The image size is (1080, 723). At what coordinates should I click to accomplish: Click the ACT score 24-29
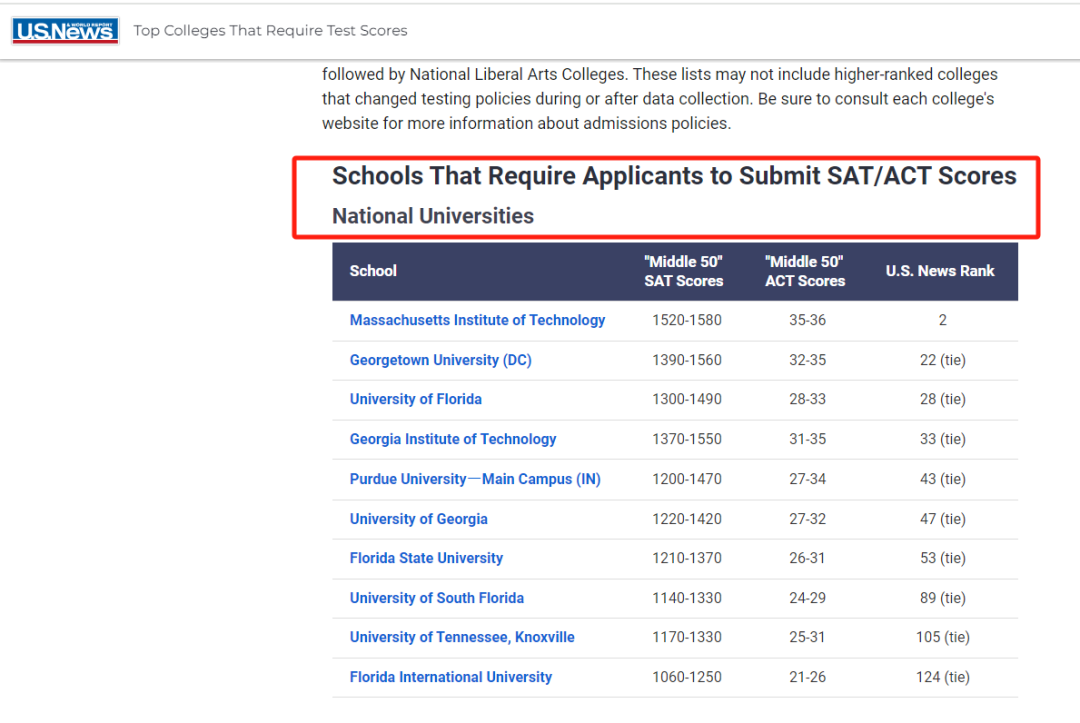[x=807, y=598]
